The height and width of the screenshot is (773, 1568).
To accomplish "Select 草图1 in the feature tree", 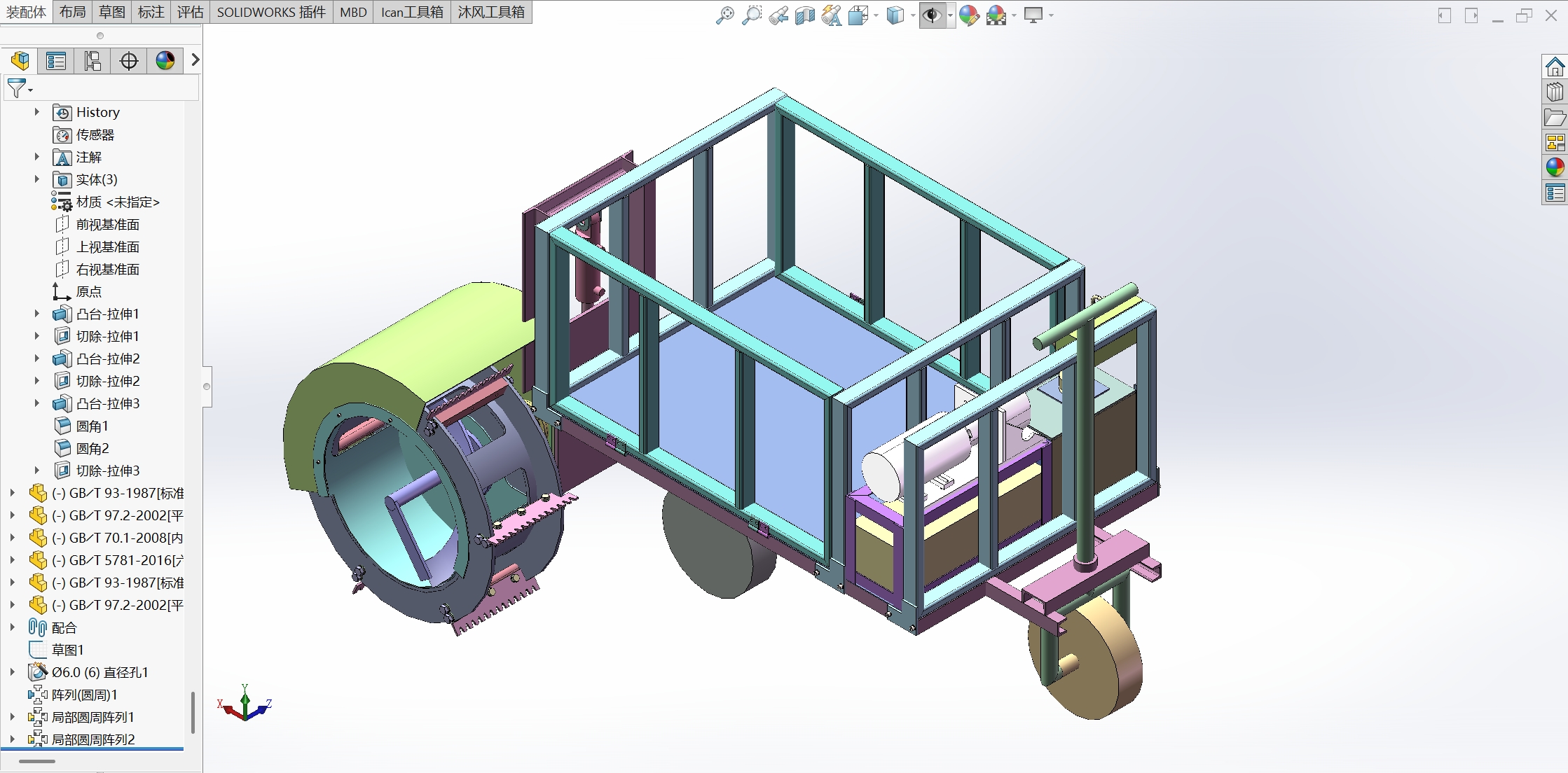I will 67,650.
